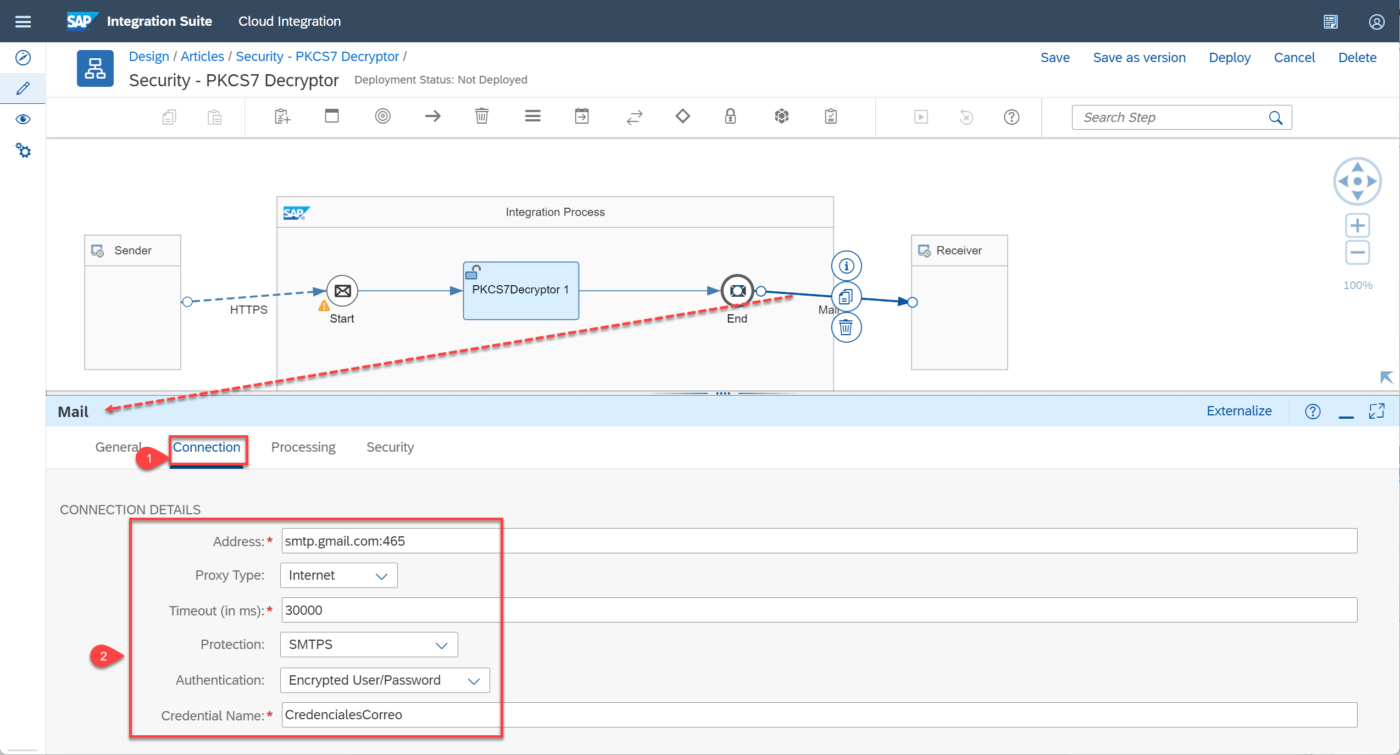Click the copy icon beside Mail connector
Image resolution: width=1400 pixels, height=755 pixels.
[x=847, y=297]
